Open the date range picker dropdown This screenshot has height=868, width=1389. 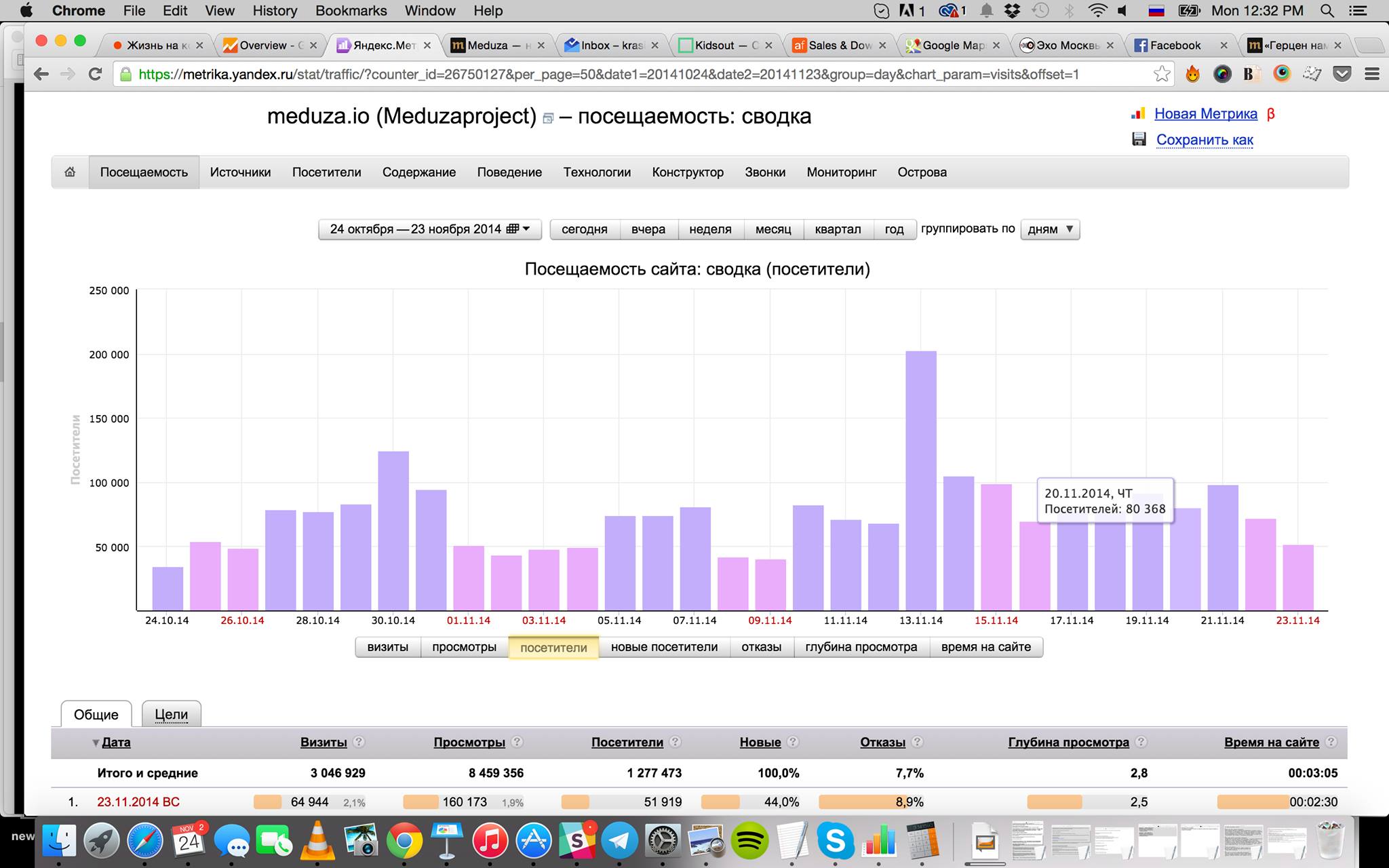coord(429,229)
